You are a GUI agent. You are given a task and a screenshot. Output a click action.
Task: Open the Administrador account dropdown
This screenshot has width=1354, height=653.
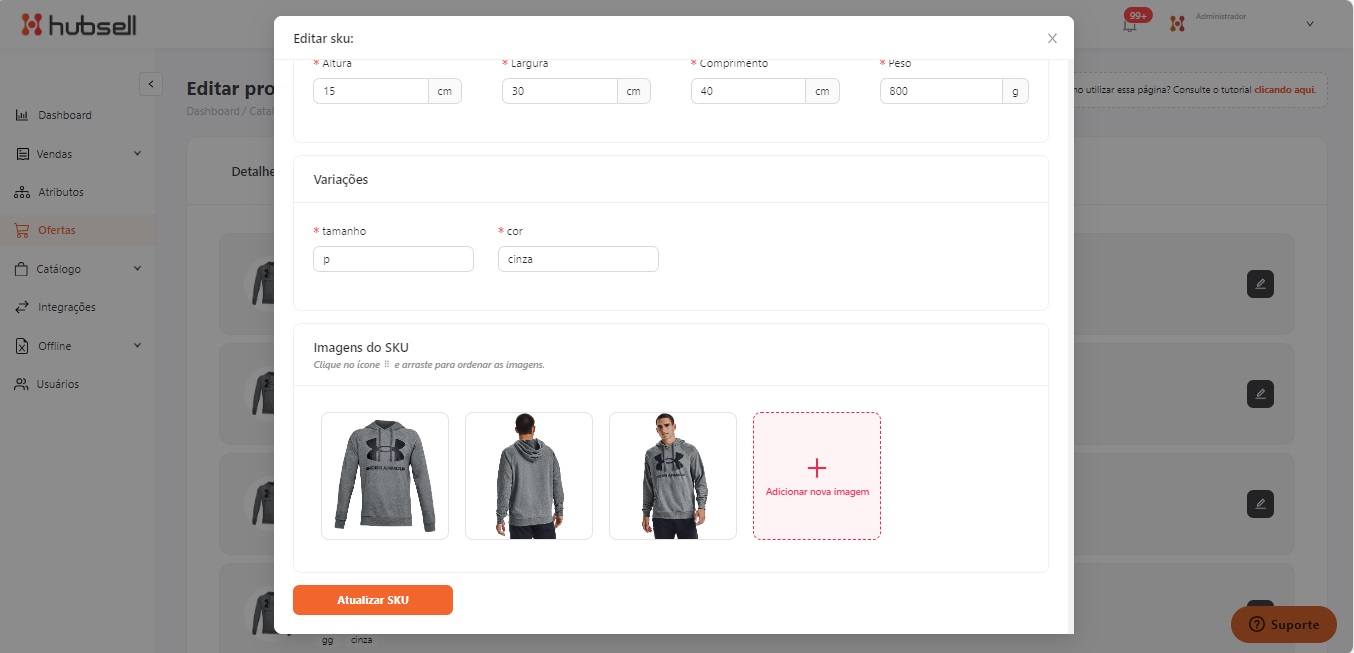click(1309, 24)
